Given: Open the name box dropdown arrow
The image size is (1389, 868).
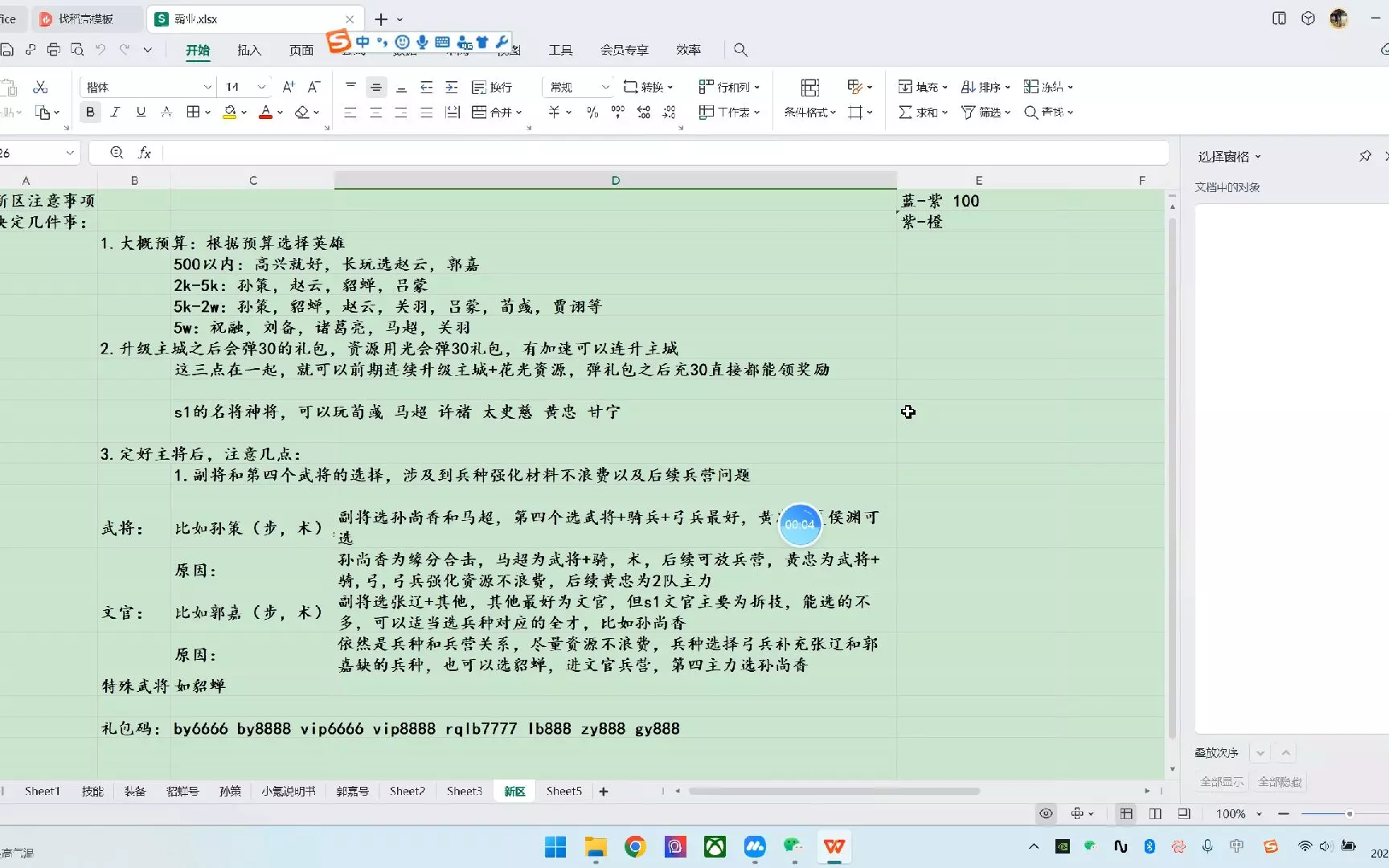Looking at the screenshot, I should tap(70, 153).
